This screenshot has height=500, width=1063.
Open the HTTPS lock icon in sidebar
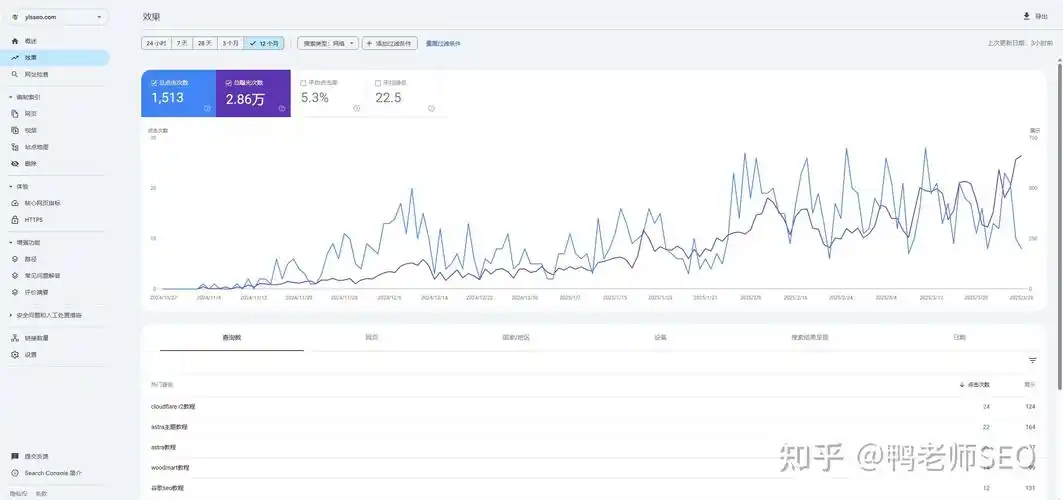(x=14, y=219)
